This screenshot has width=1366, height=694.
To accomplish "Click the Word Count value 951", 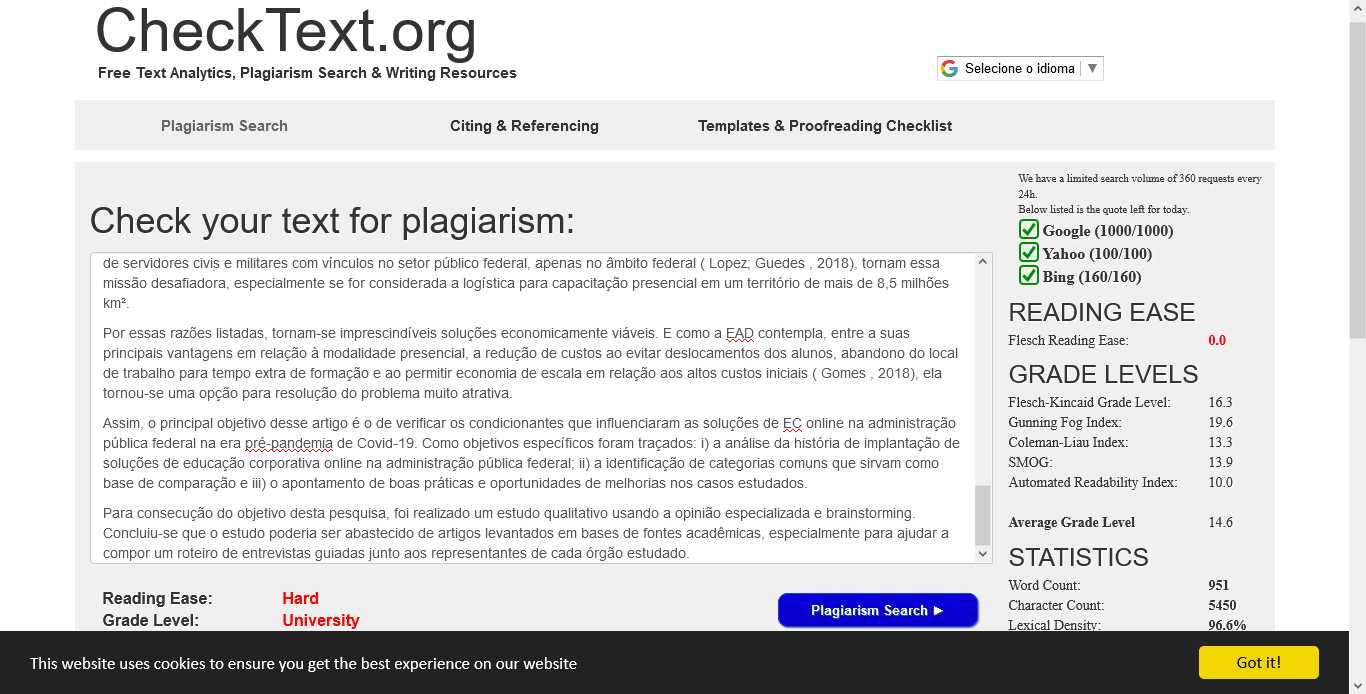I will (x=1218, y=585).
